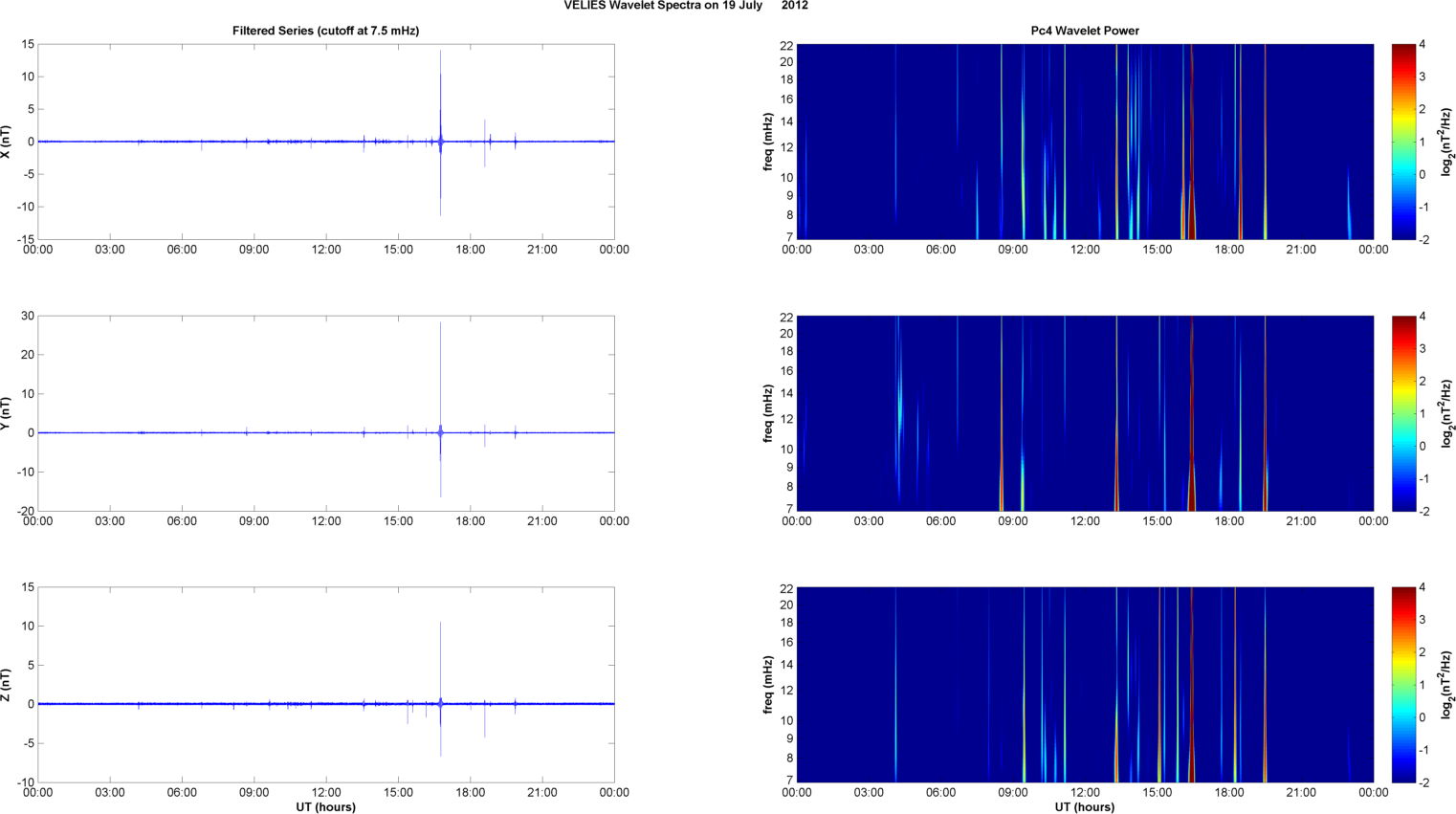
Task: Click 'UT (hours)' label below bottom wavelet spectrogram
Action: (x=1084, y=807)
